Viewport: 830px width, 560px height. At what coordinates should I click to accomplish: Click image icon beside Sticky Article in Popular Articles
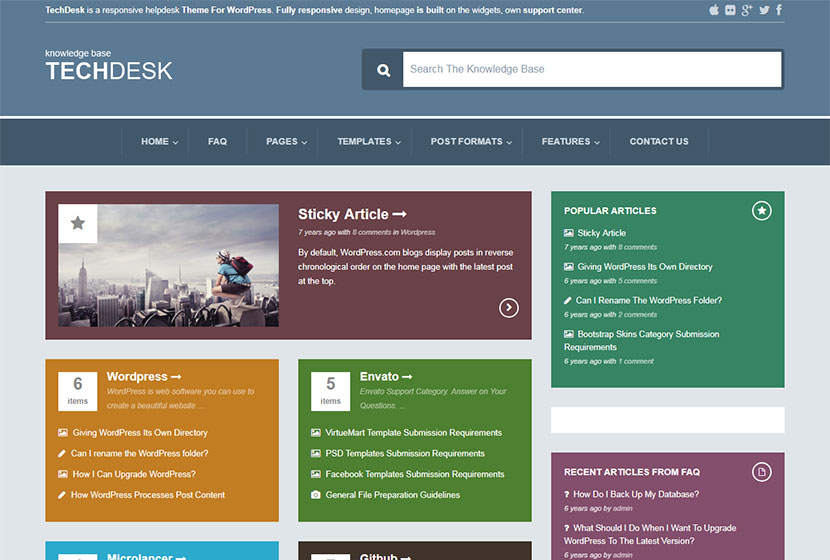pyautogui.click(x=569, y=233)
